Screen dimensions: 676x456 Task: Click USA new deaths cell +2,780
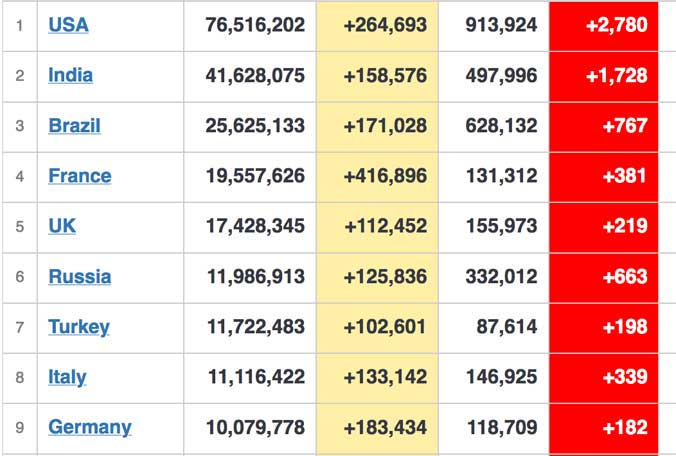pyautogui.click(x=604, y=26)
